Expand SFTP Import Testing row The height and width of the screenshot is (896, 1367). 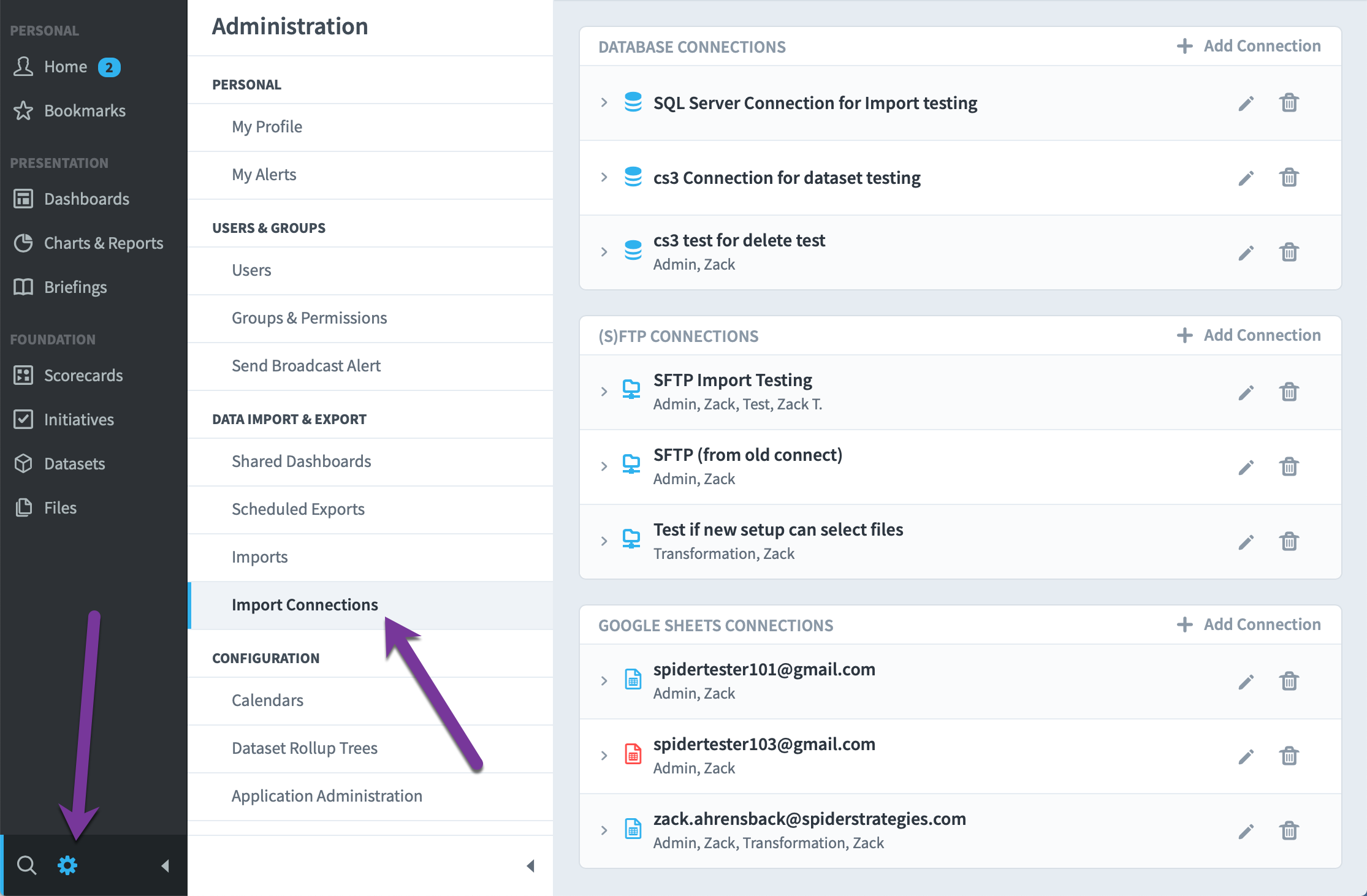click(x=604, y=392)
